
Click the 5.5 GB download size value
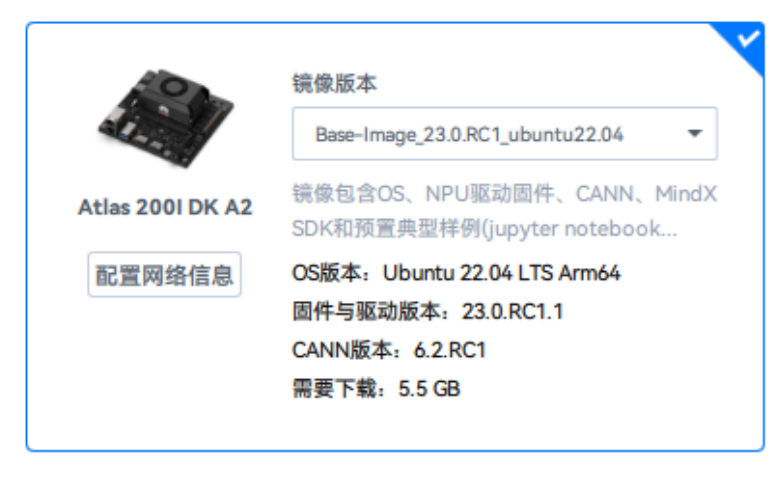pyautogui.click(x=429, y=388)
